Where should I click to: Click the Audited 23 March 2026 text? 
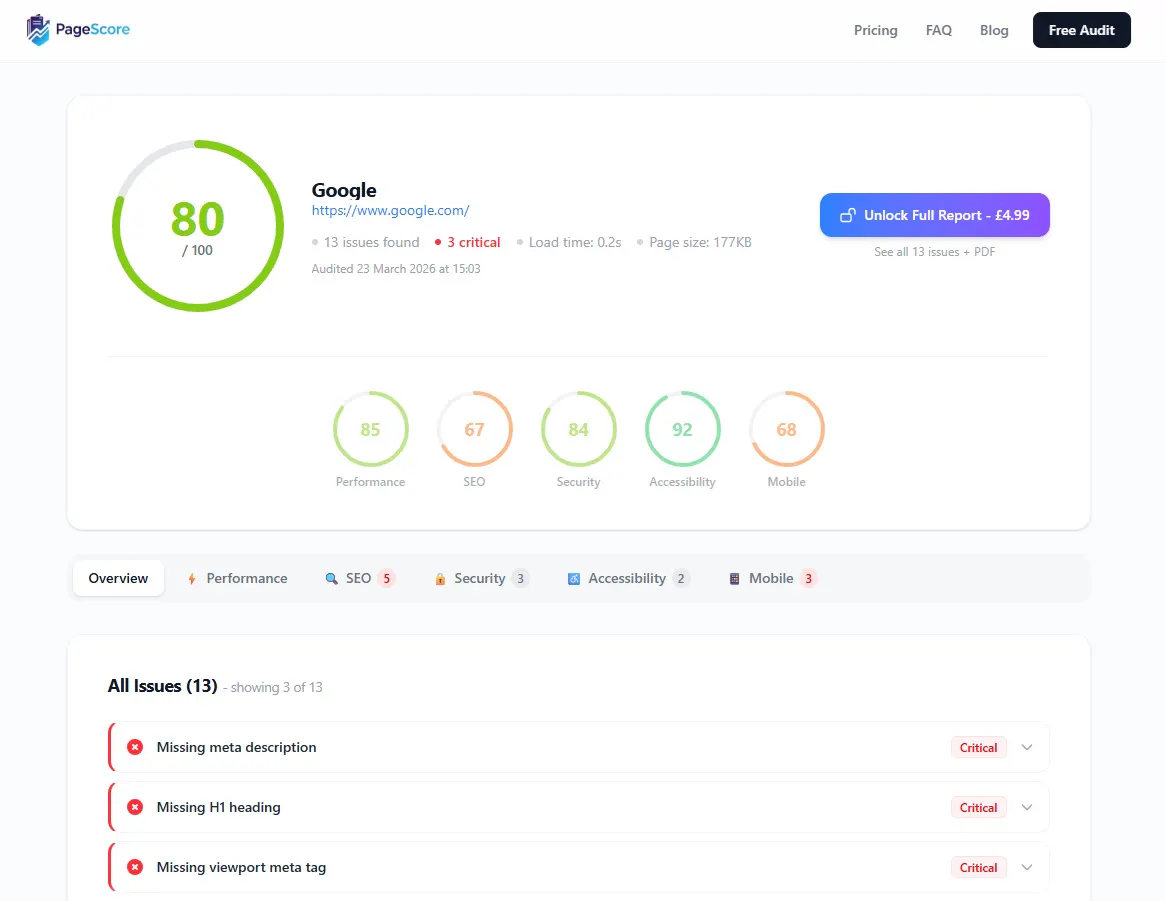point(396,268)
